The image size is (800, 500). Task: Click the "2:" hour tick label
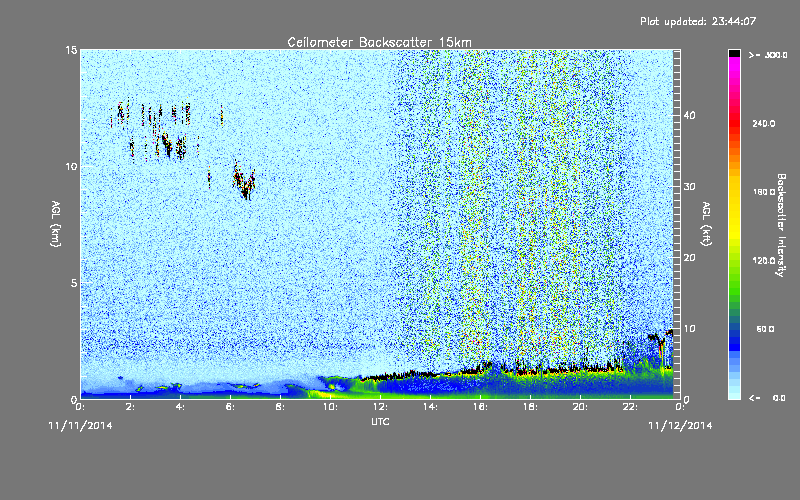pos(131,407)
